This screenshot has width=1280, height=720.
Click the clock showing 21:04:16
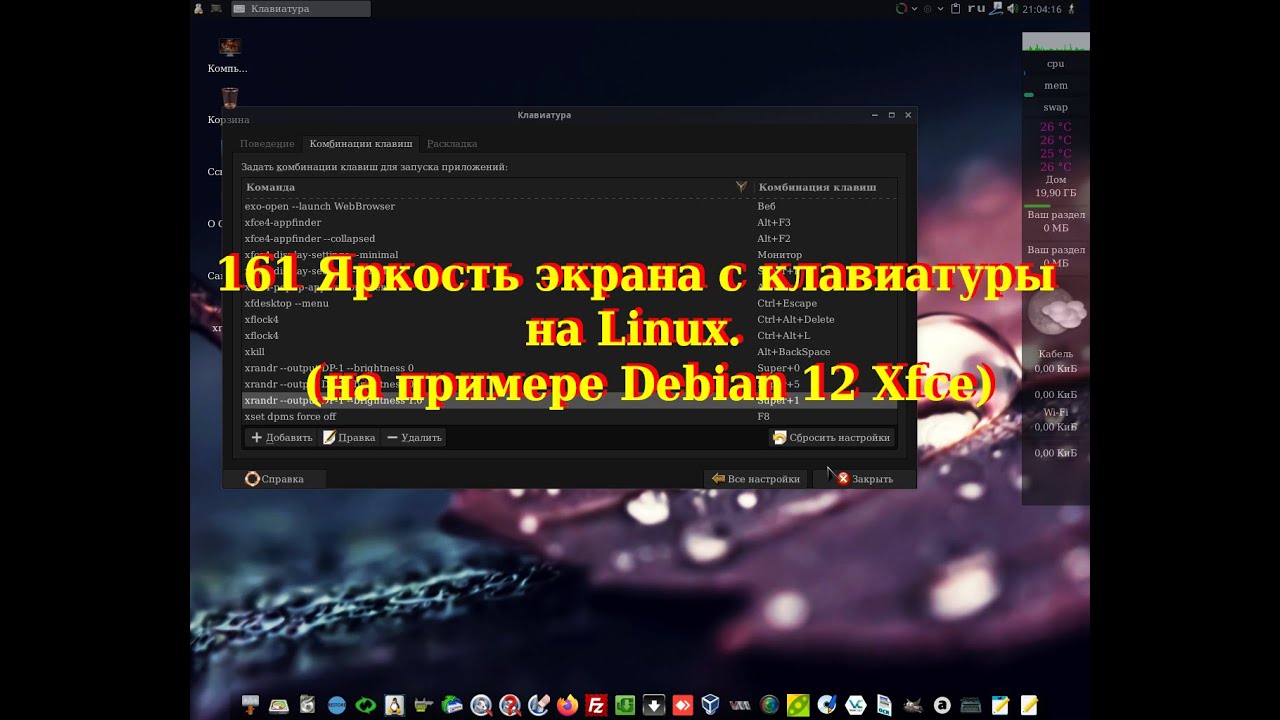[1042, 9]
